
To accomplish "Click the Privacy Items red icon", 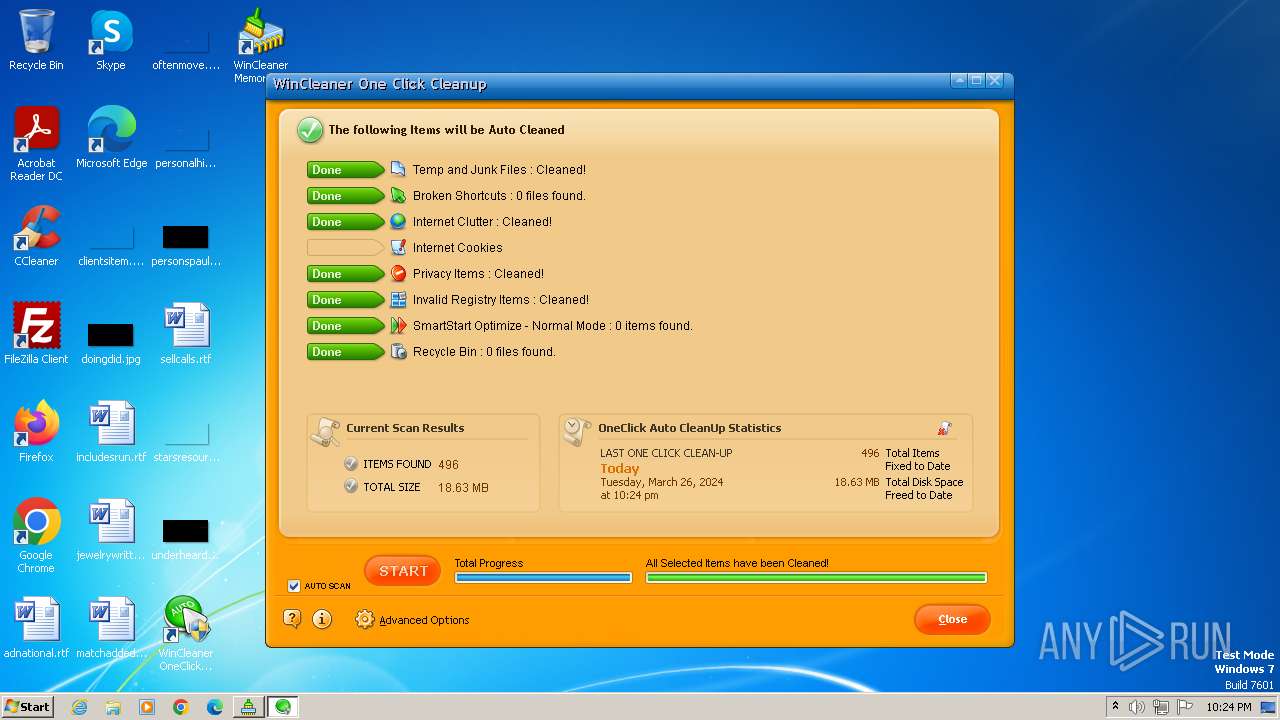I will [398, 273].
